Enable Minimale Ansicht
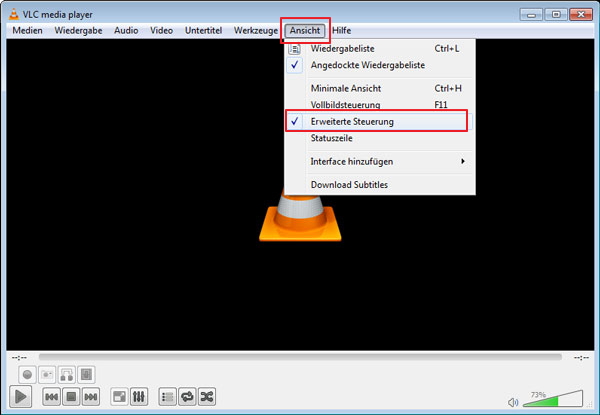The height and width of the screenshot is (415, 600). [380, 88]
